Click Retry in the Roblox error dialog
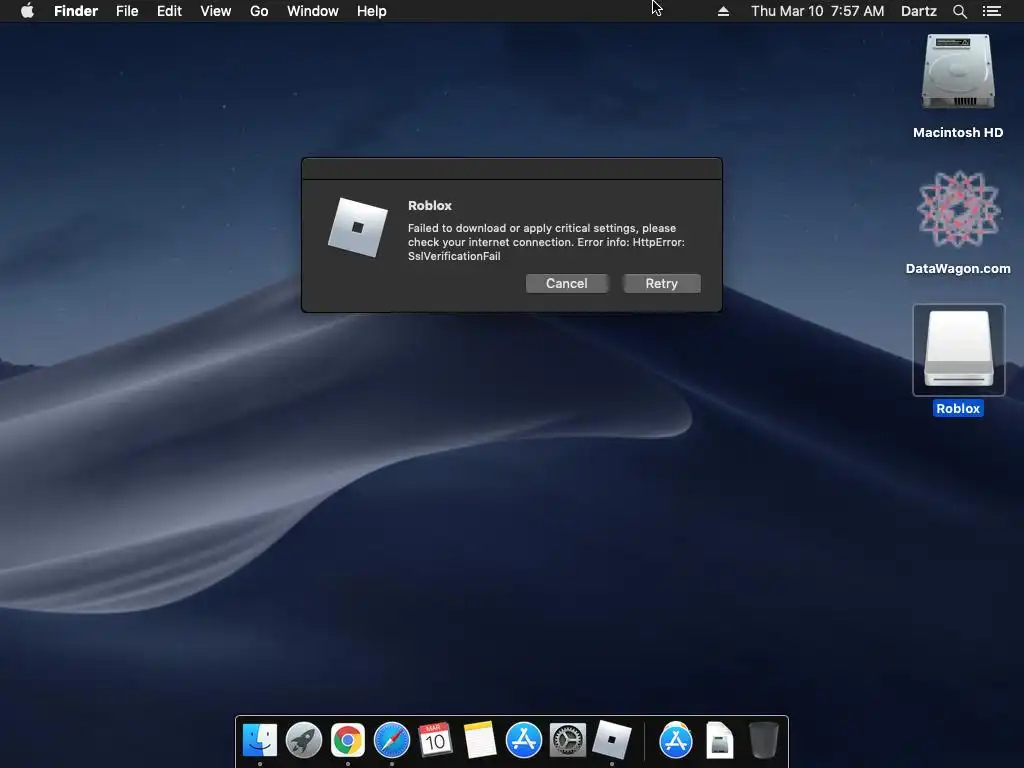 pos(662,283)
